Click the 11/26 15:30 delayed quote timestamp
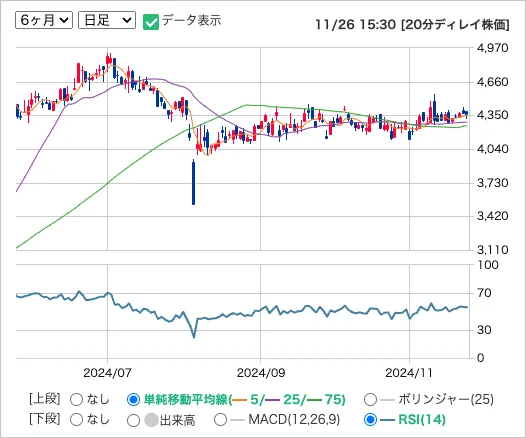This screenshot has height=438, width=526. 412,25
